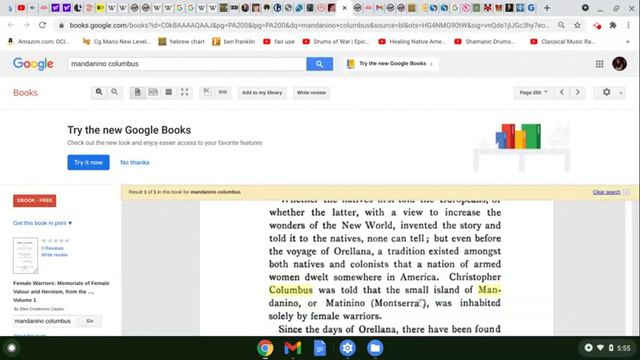Expand Get this book in print

(42, 223)
